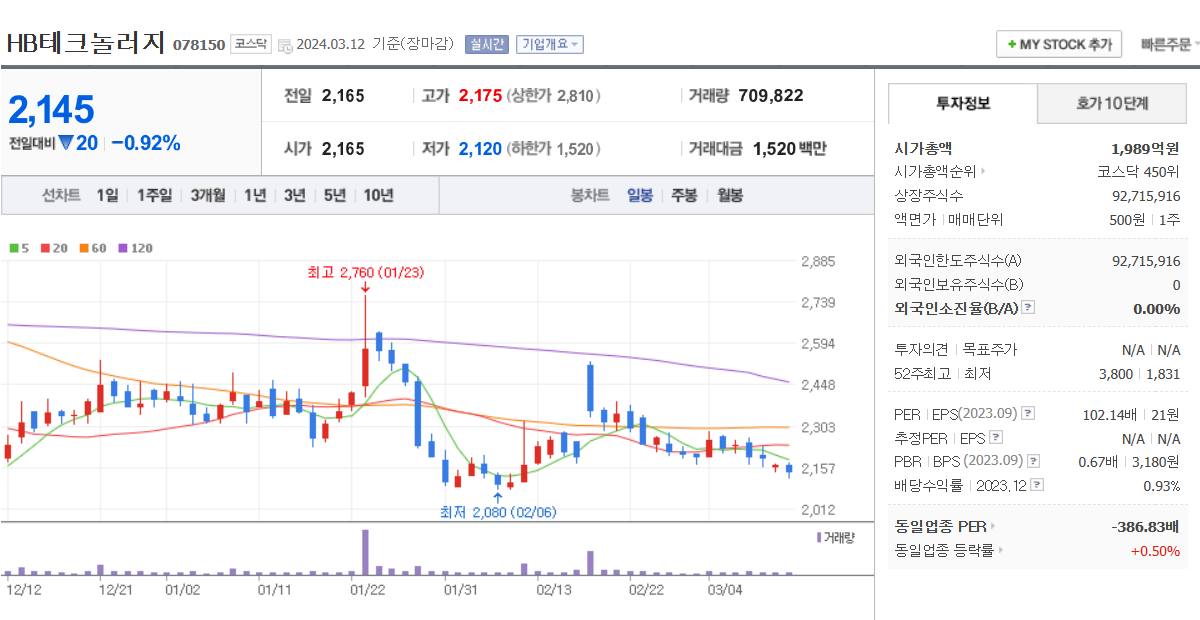Select the 월봉 monthly candlestick chart
Viewport: 1200px width, 620px height.
pos(730,195)
